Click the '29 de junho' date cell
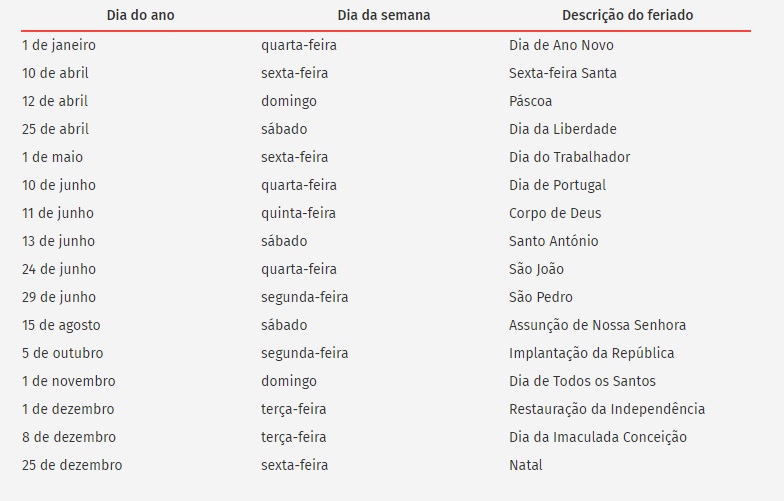Viewport: 784px width, 501px height. click(59, 297)
